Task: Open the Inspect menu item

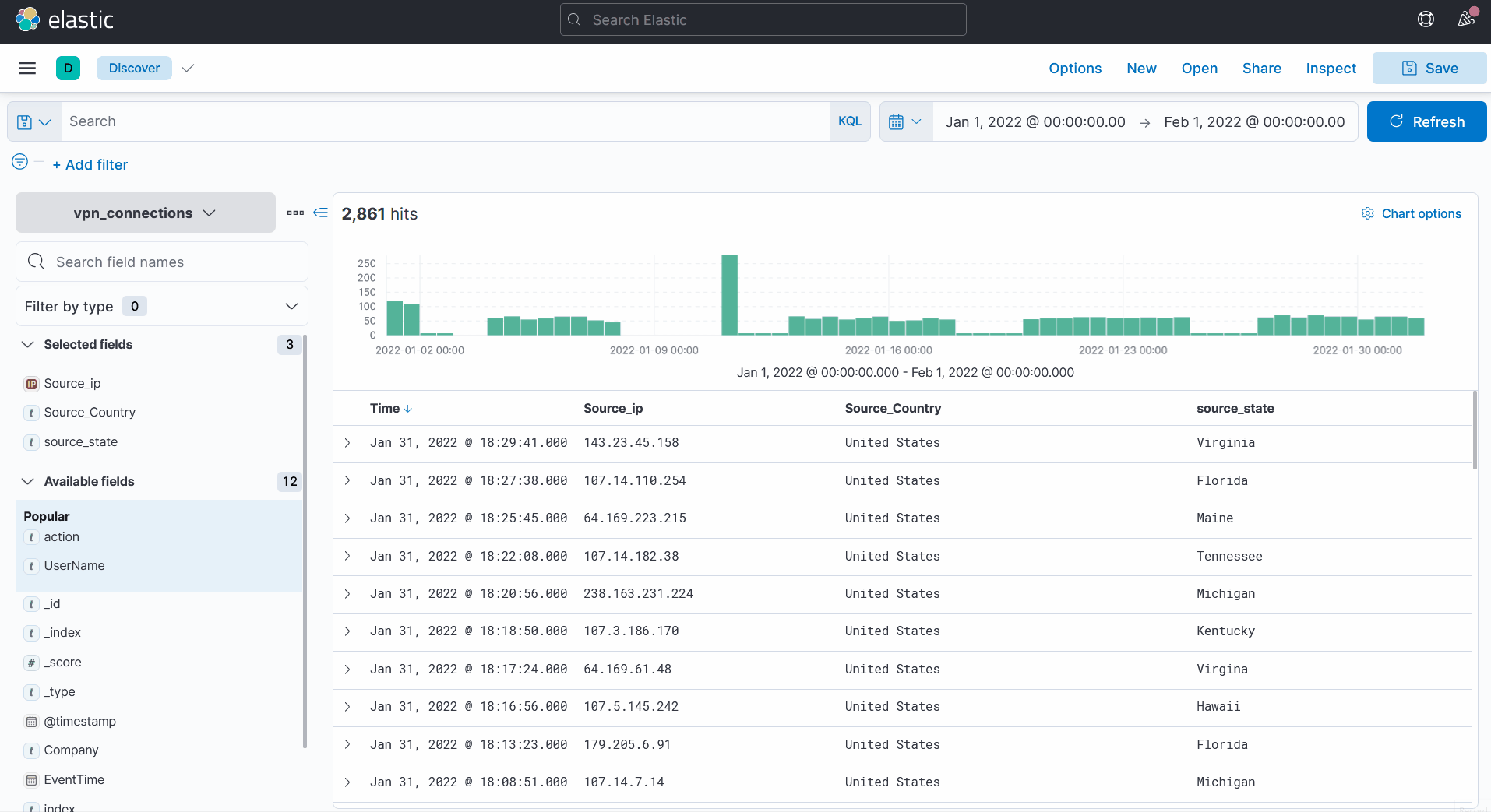Action: (x=1331, y=69)
